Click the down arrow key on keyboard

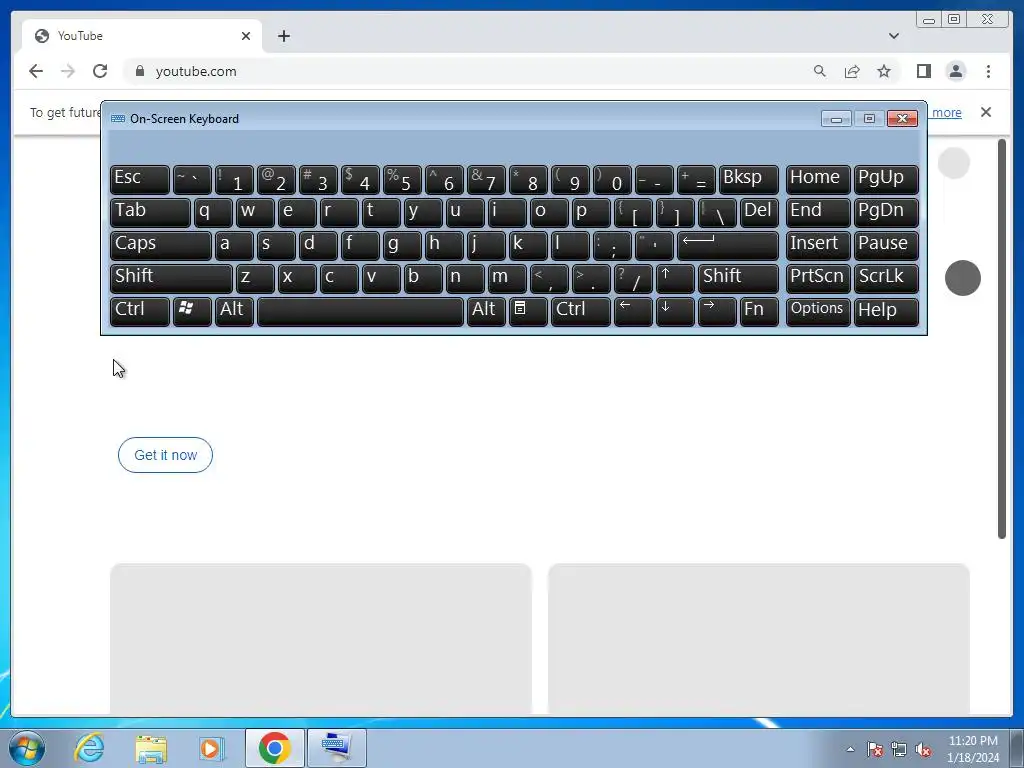tap(675, 311)
